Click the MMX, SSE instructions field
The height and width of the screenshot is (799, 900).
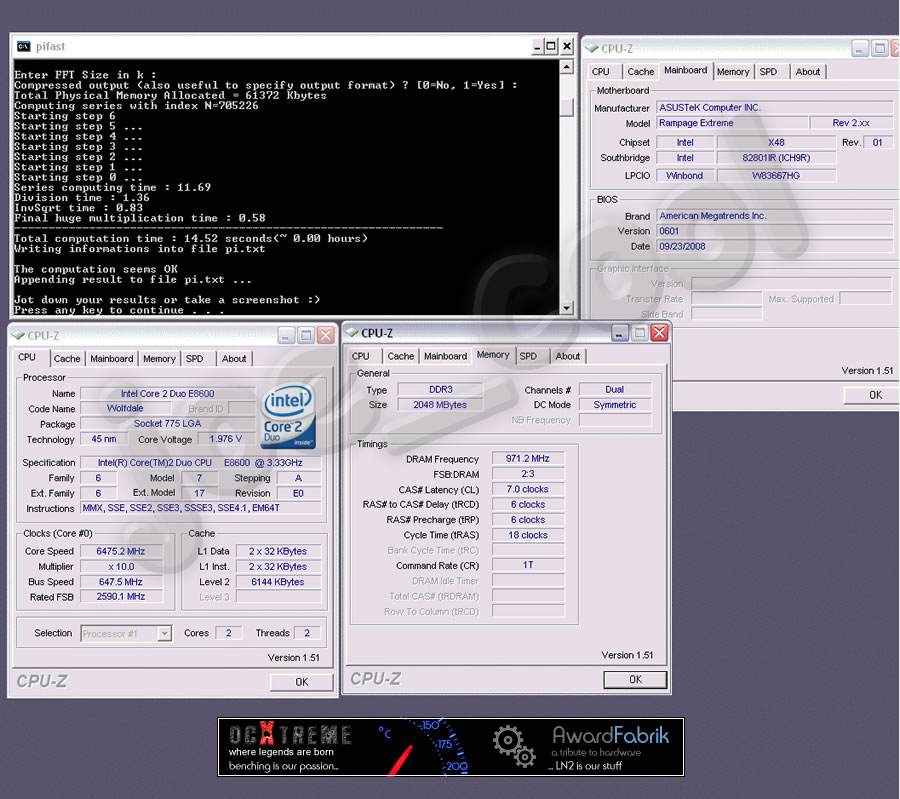click(200, 508)
